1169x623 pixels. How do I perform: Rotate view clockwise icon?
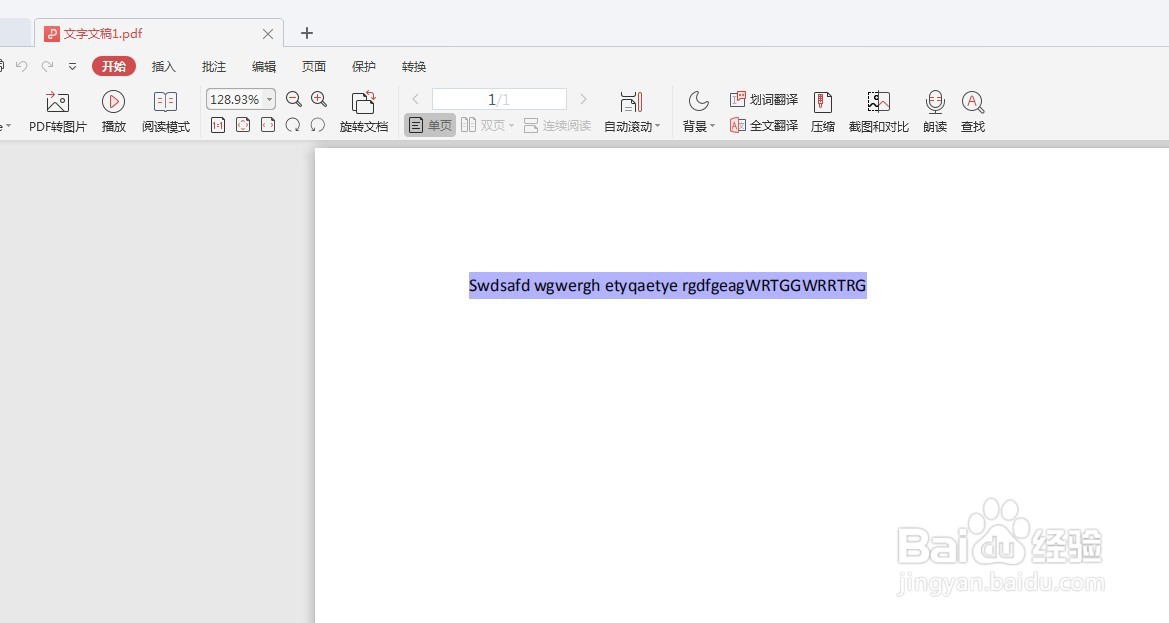pyautogui.click(x=293, y=125)
